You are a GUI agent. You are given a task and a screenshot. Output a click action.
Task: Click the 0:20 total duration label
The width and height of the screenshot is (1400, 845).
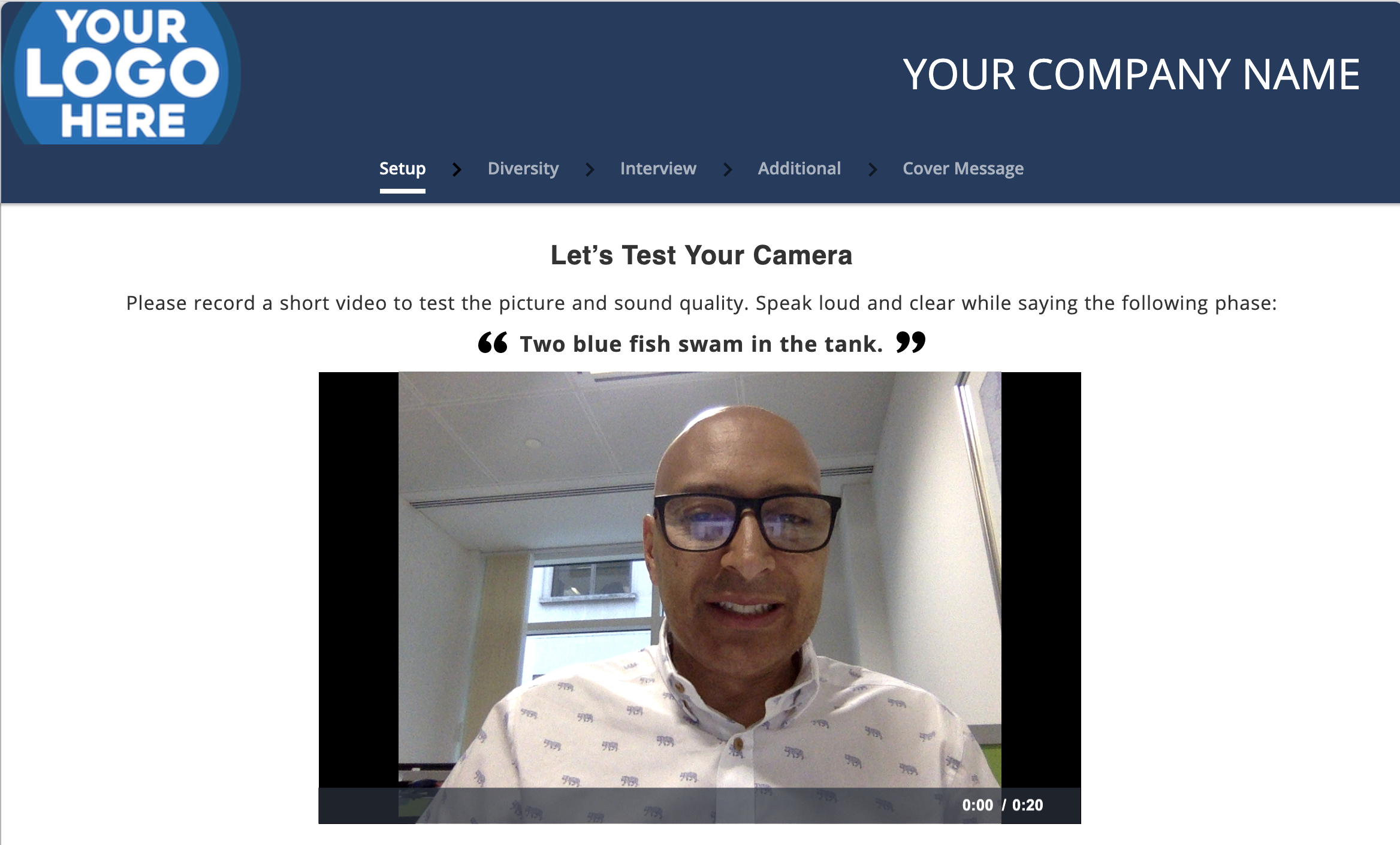pos(1028,805)
